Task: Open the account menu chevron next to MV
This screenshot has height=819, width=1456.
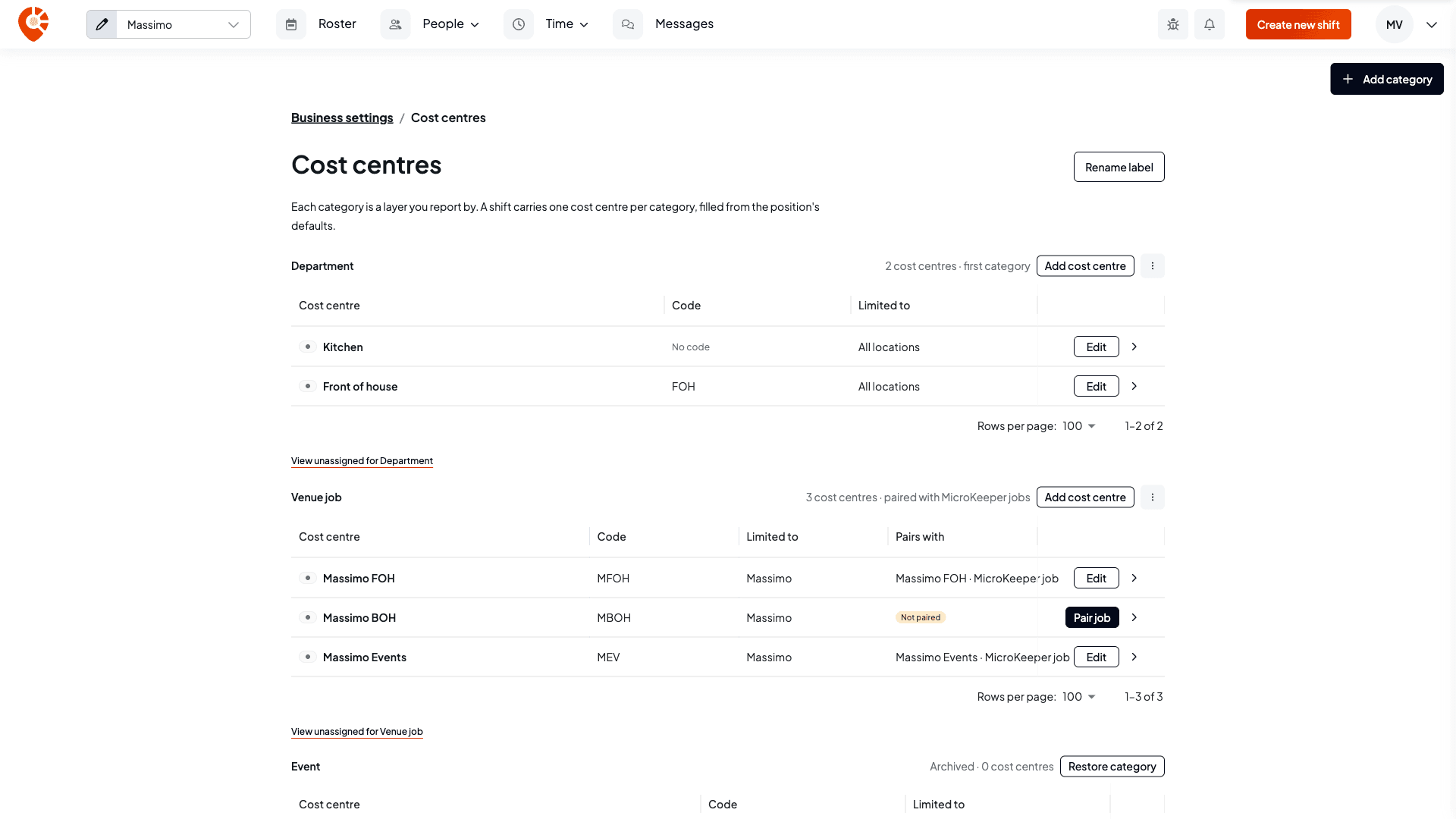Action: click(1432, 25)
